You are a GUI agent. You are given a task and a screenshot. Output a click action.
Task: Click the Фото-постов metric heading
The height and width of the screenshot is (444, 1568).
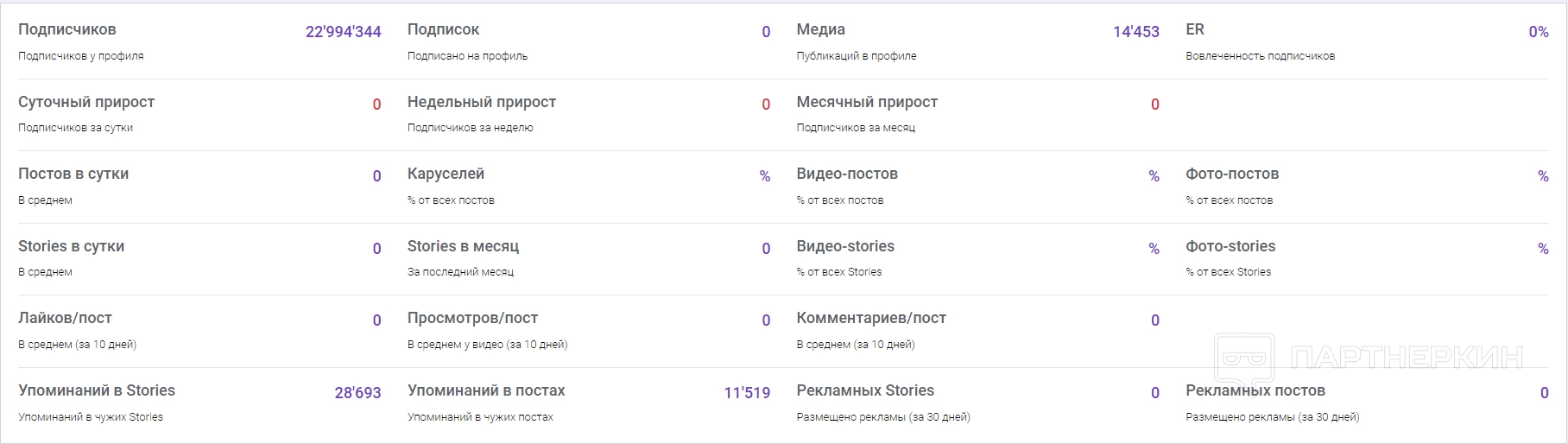click(x=1231, y=174)
